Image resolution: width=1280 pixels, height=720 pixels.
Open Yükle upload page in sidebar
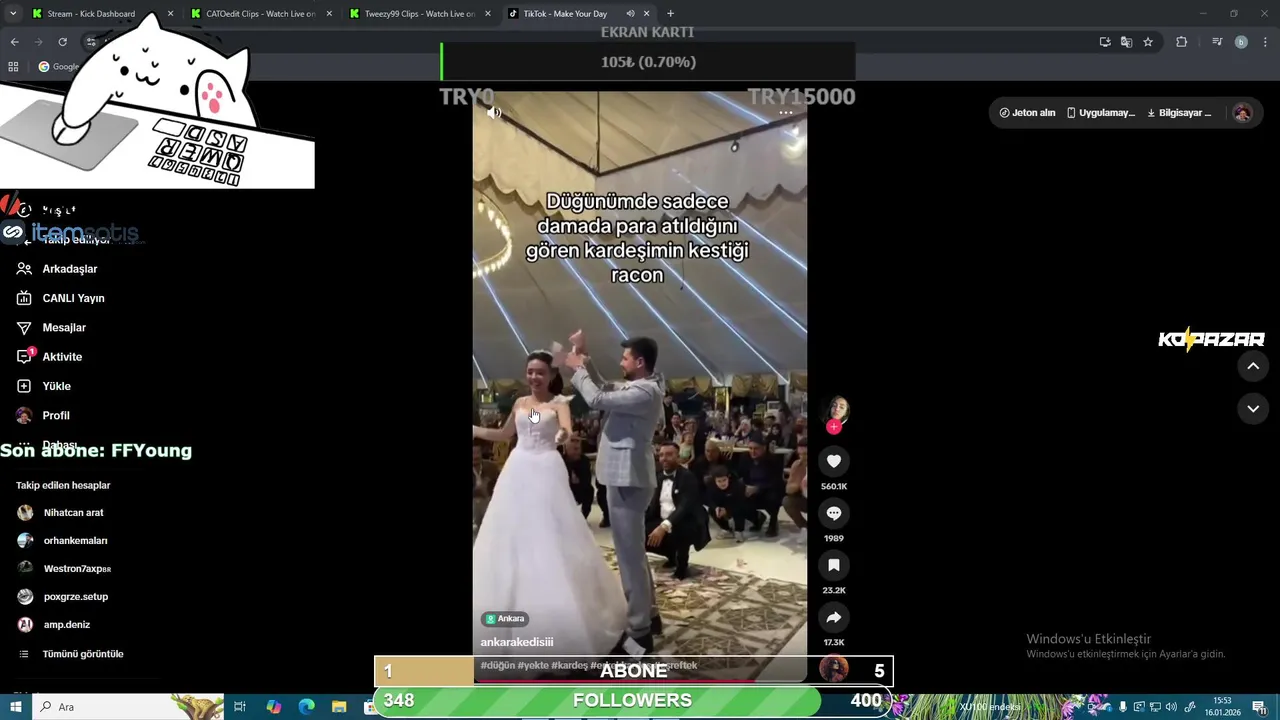44,386
